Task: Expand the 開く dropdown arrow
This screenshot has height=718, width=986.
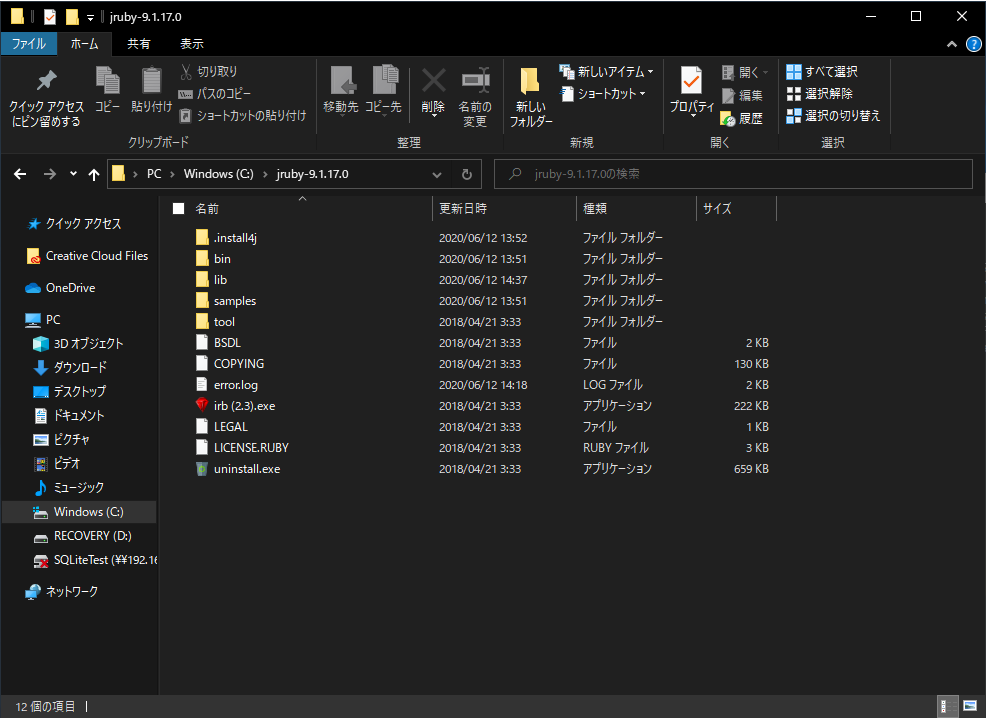Action: [766, 73]
